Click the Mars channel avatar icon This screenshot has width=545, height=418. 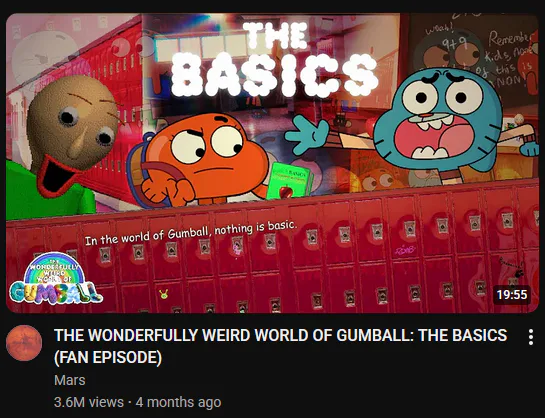(x=24, y=343)
